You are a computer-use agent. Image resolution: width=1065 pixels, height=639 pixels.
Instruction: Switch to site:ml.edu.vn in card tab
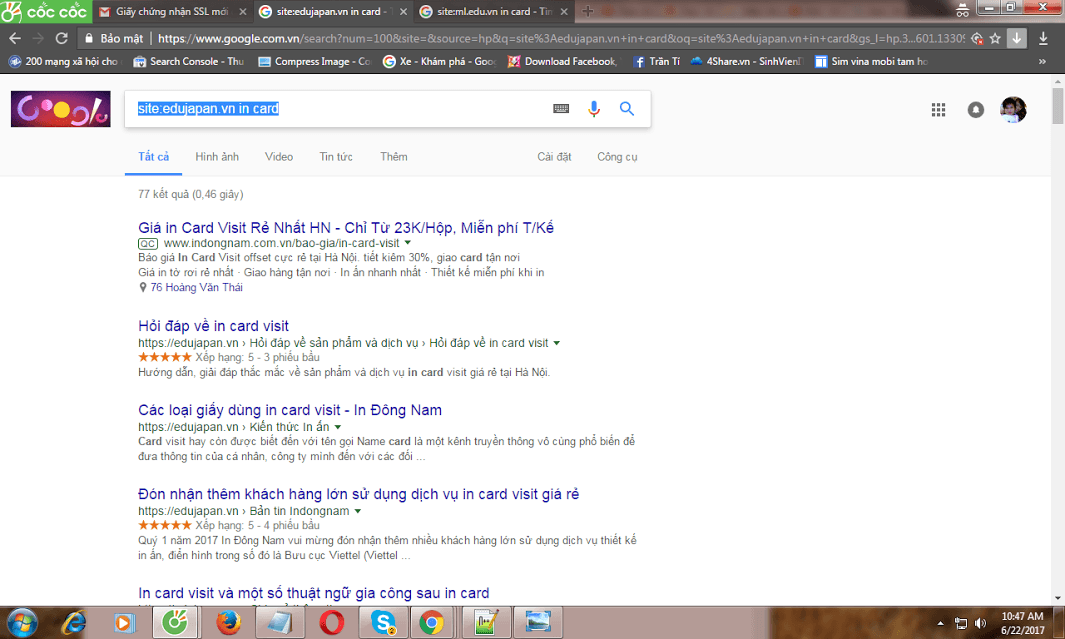[x=494, y=12]
